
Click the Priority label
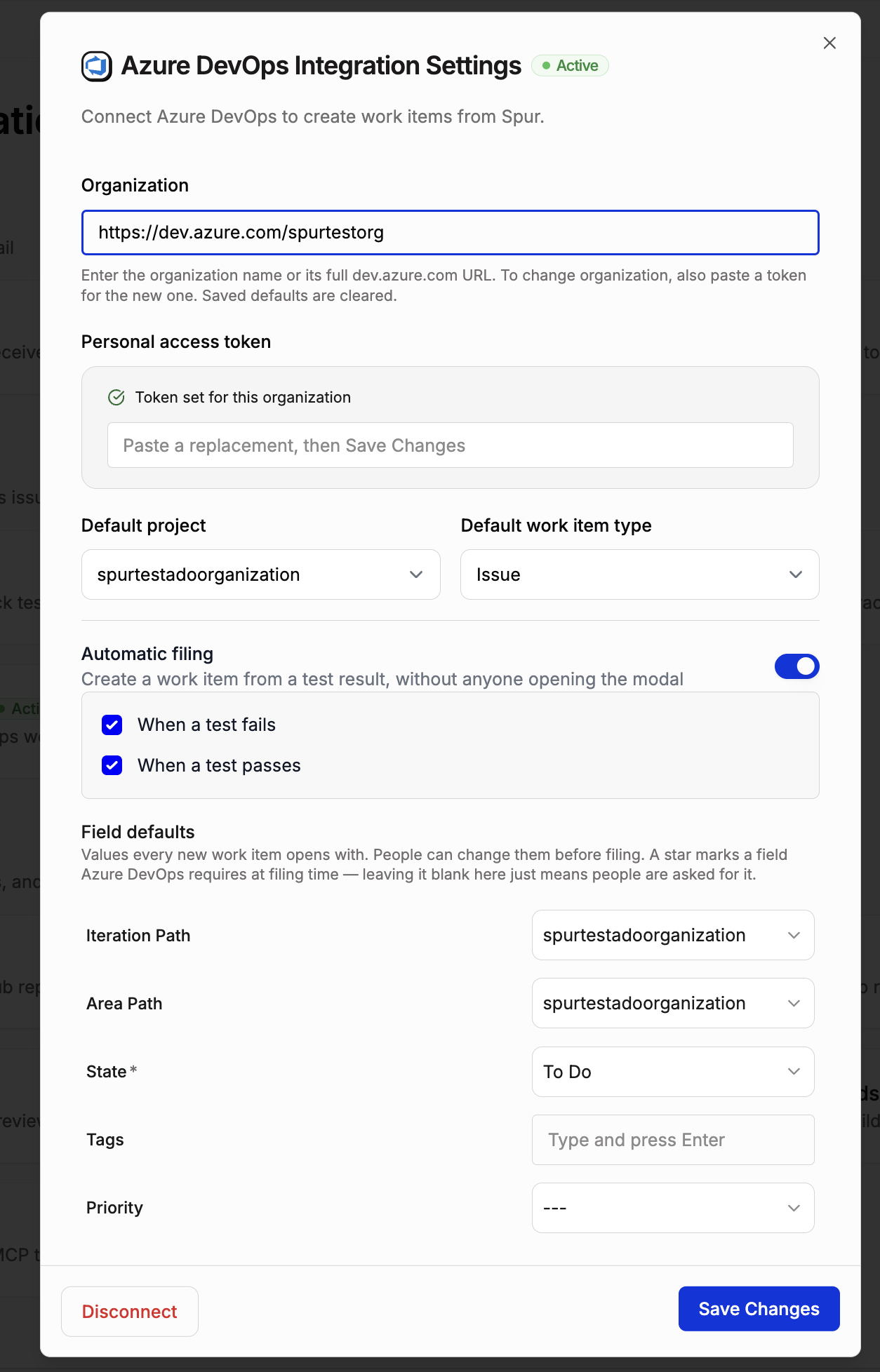[x=114, y=1208]
